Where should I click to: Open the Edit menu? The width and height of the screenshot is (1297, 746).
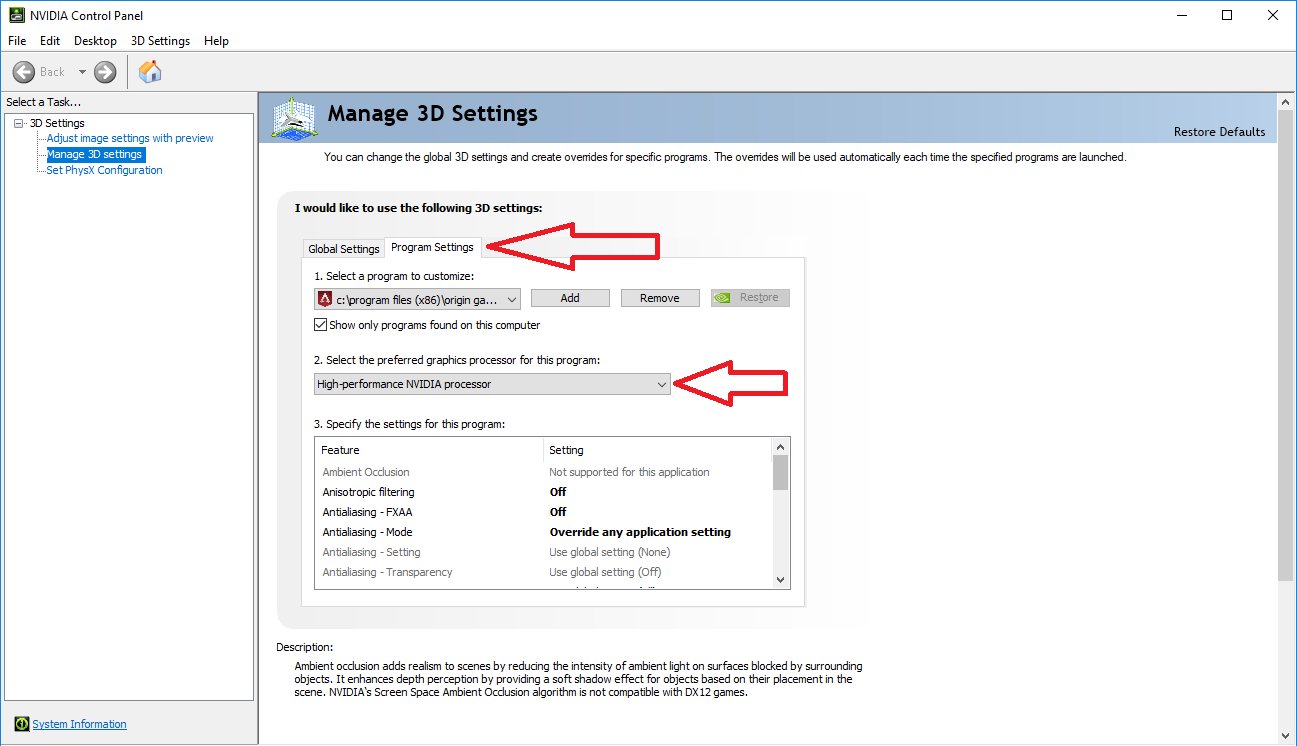pos(50,41)
